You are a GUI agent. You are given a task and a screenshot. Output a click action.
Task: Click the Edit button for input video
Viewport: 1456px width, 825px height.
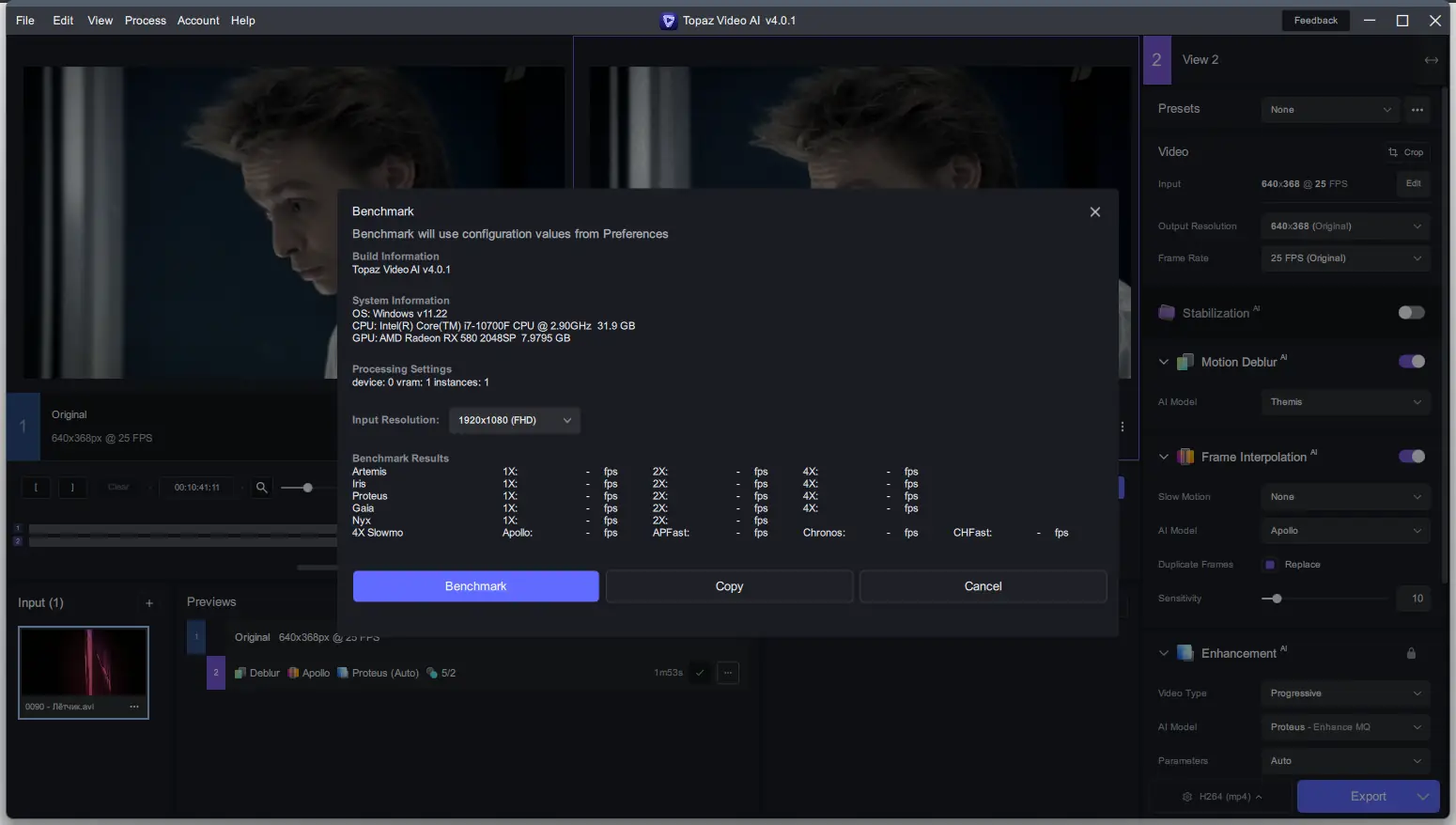coord(1414,184)
